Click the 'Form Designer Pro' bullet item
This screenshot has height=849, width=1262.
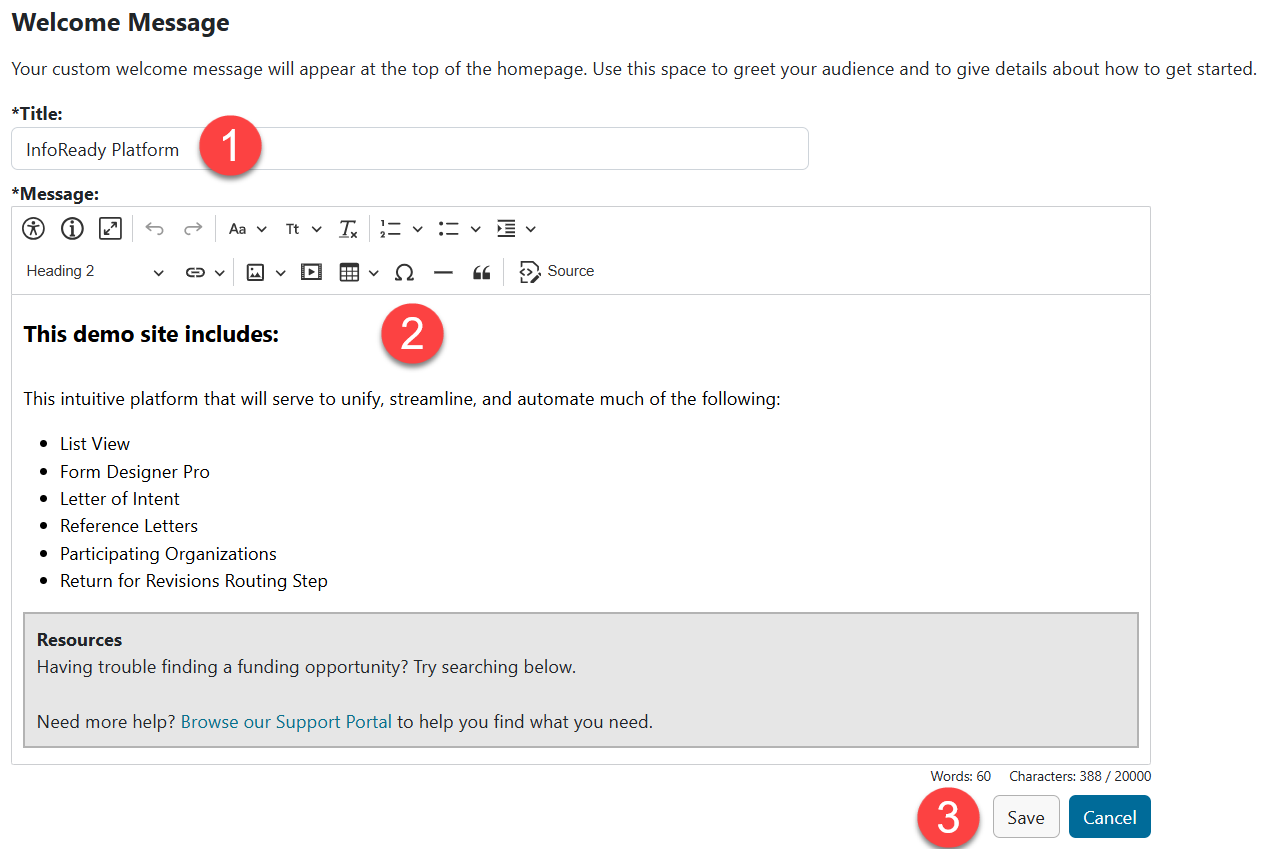135,472
